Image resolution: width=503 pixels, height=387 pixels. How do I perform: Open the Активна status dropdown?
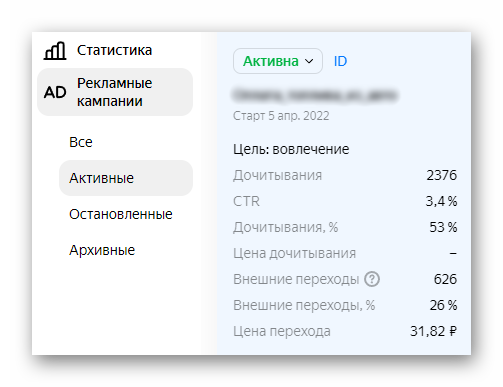tap(278, 61)
